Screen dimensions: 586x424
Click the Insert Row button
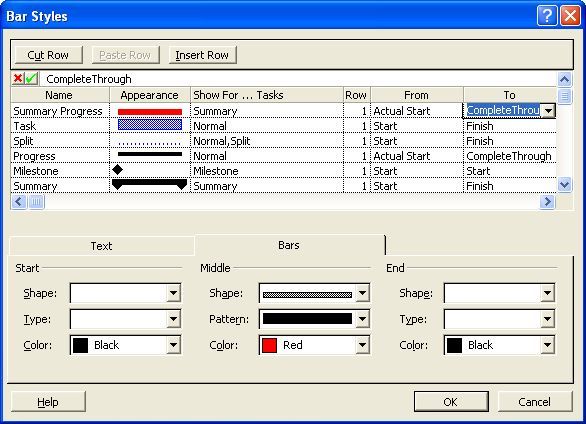(202, 55)
